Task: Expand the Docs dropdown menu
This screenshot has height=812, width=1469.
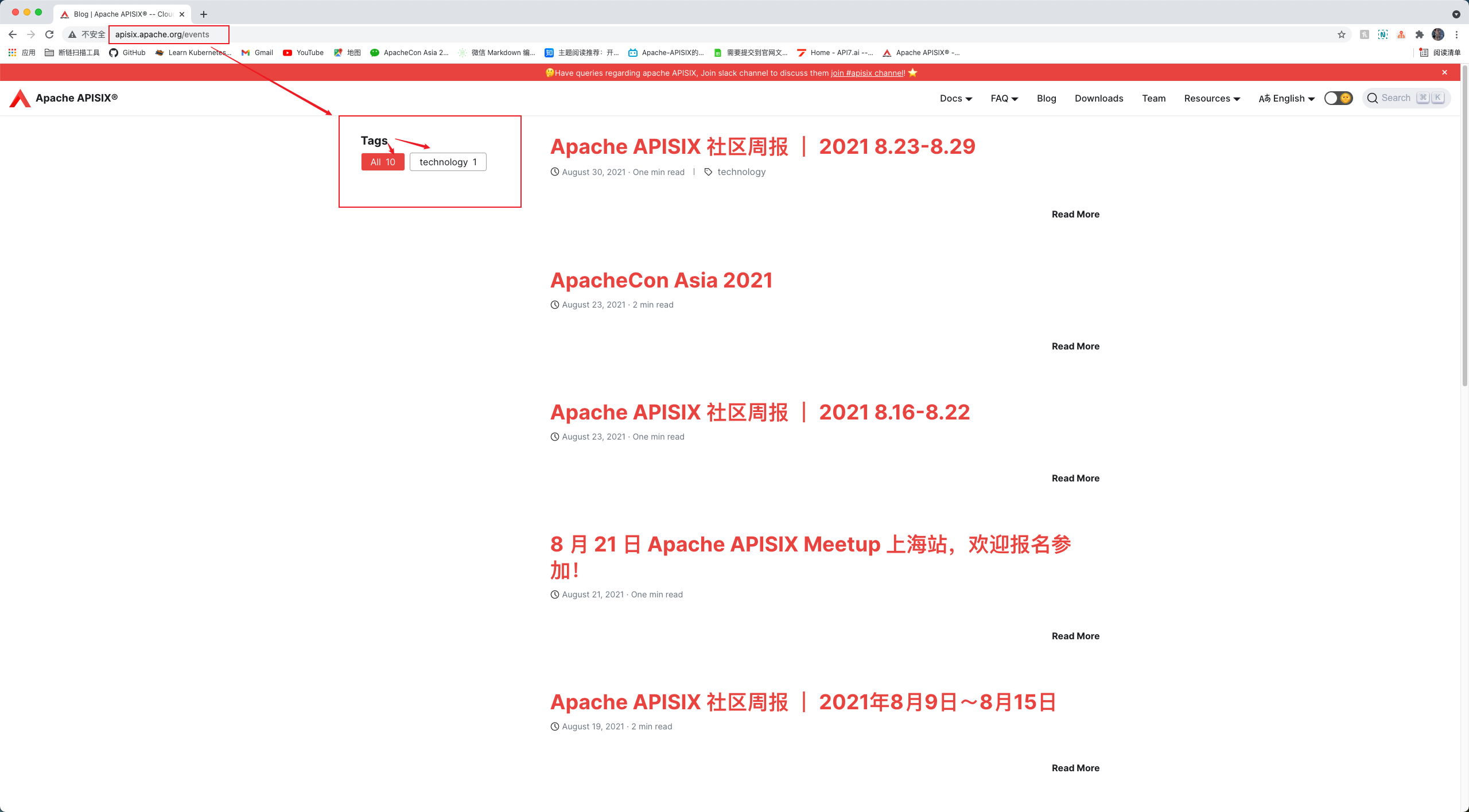Action: 956,98
